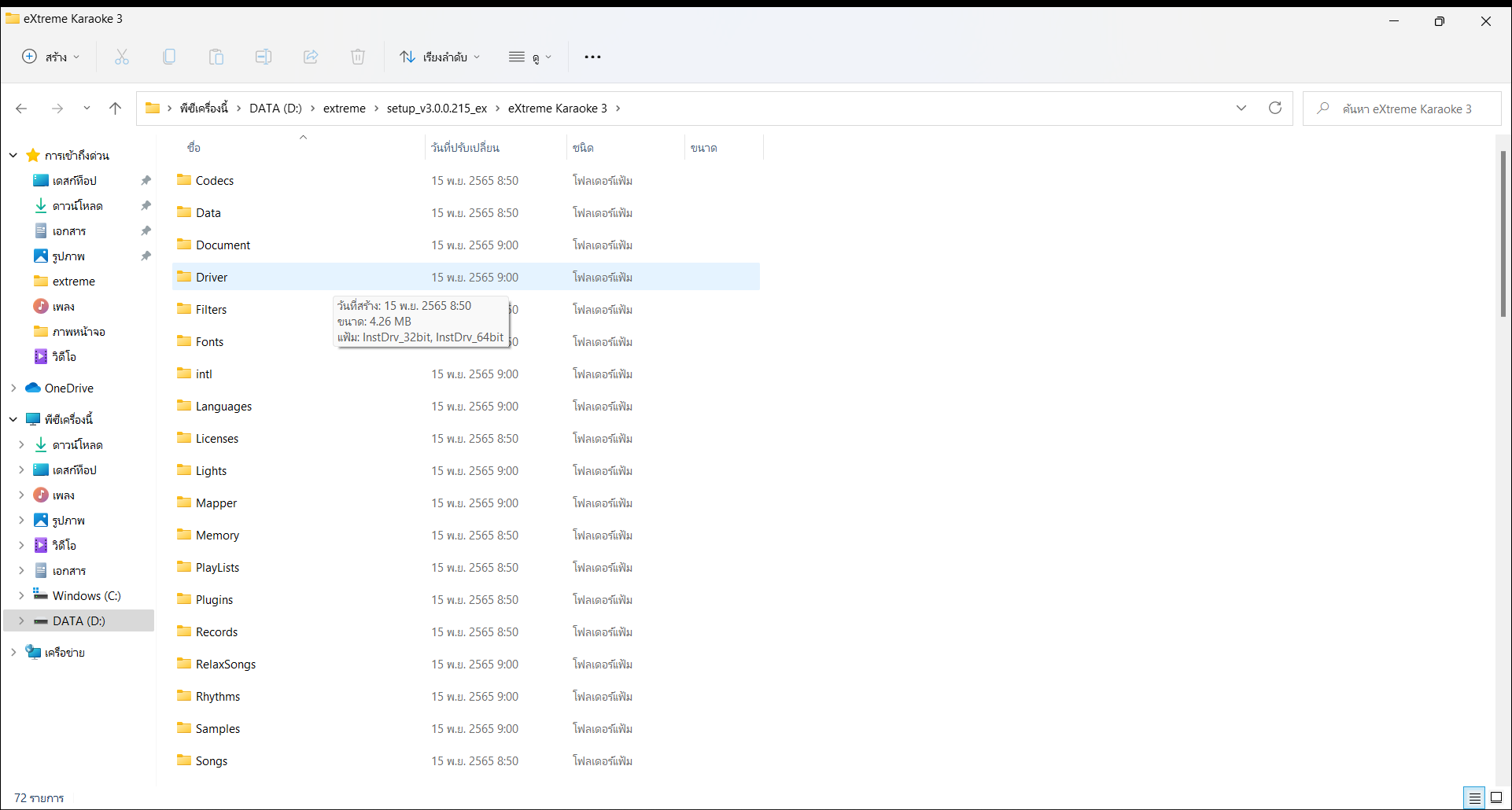This screenshot has height=810, width=1512.
Task: Select the Languages folder name
Action: click(x=223, y=406)
